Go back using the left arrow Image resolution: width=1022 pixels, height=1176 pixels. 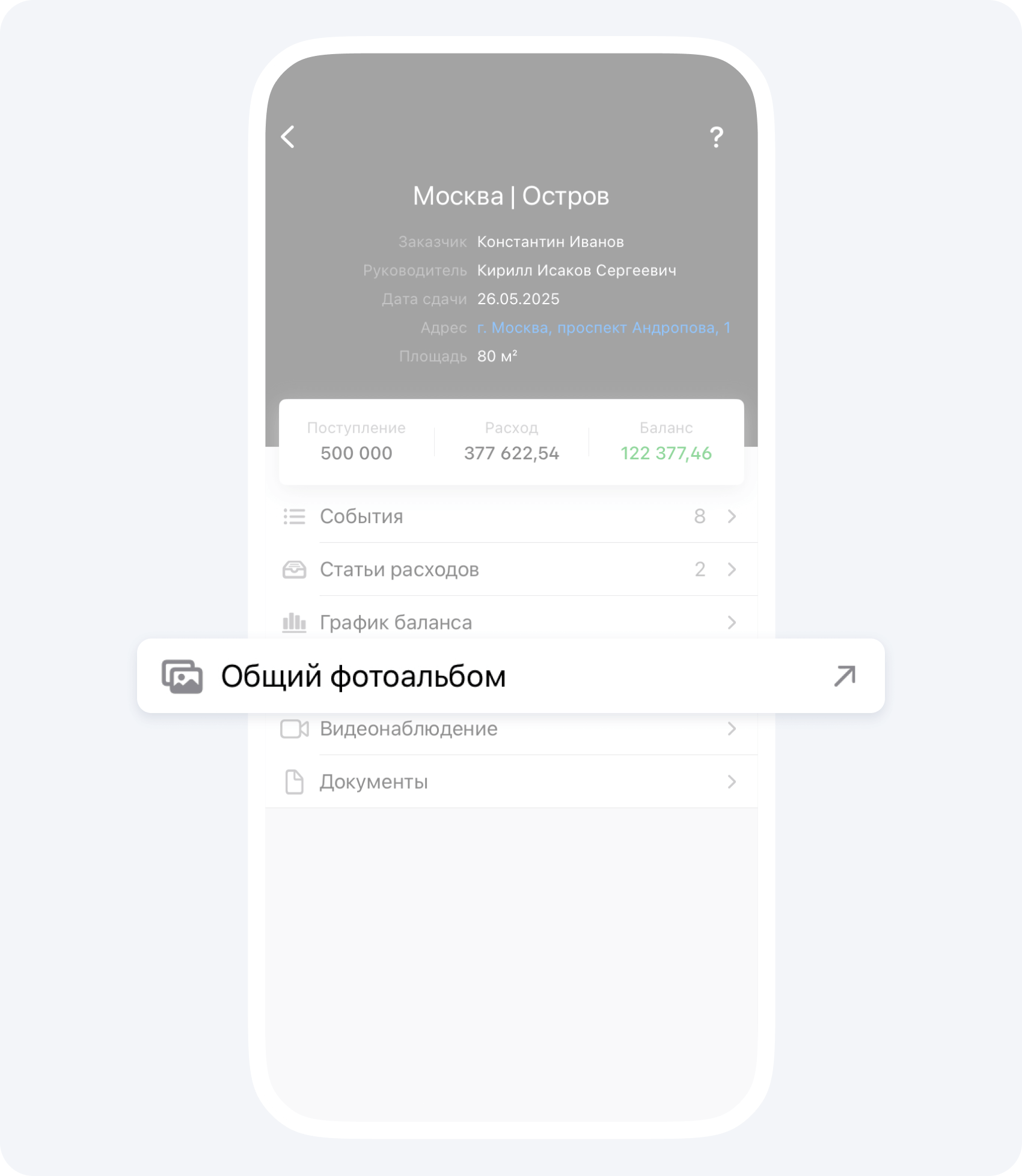click(x=288, y=137)
